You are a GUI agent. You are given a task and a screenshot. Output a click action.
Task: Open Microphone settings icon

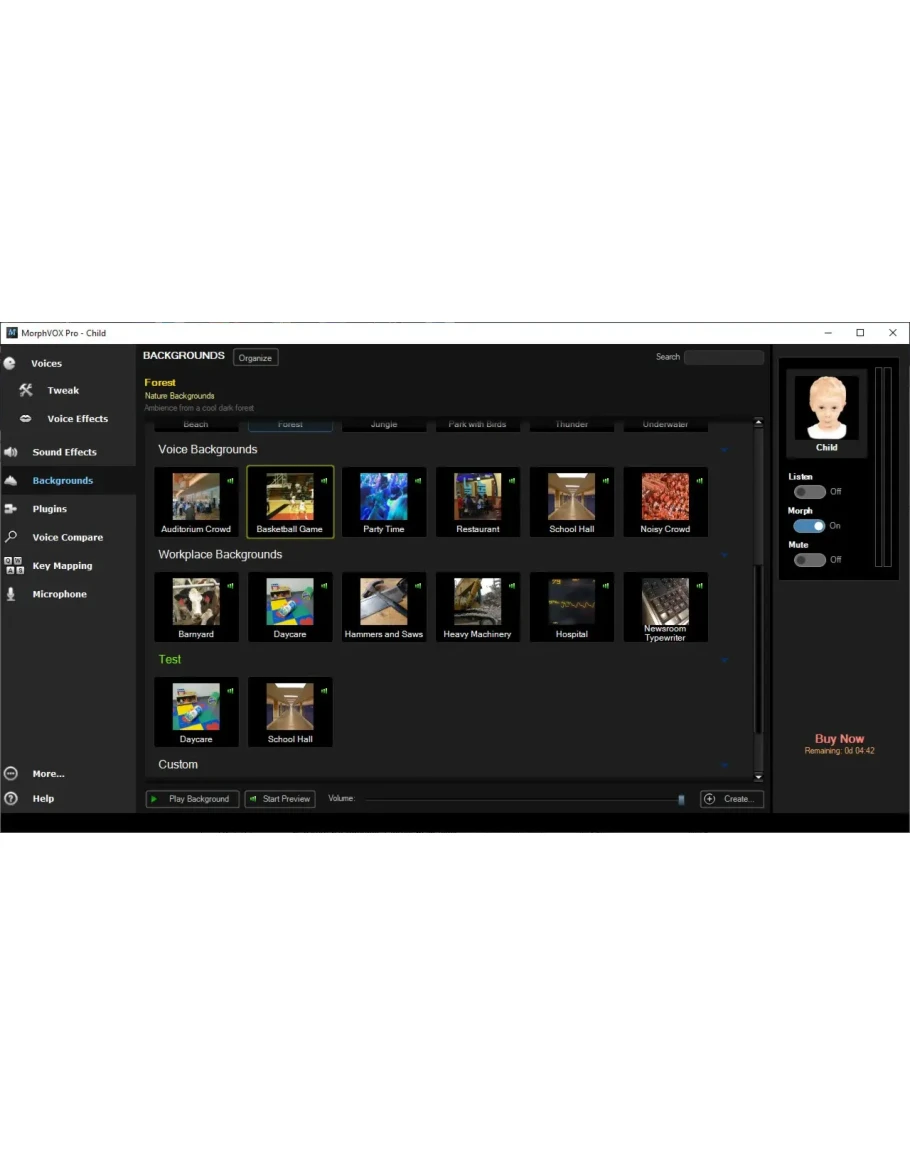[x=11, y=594]
